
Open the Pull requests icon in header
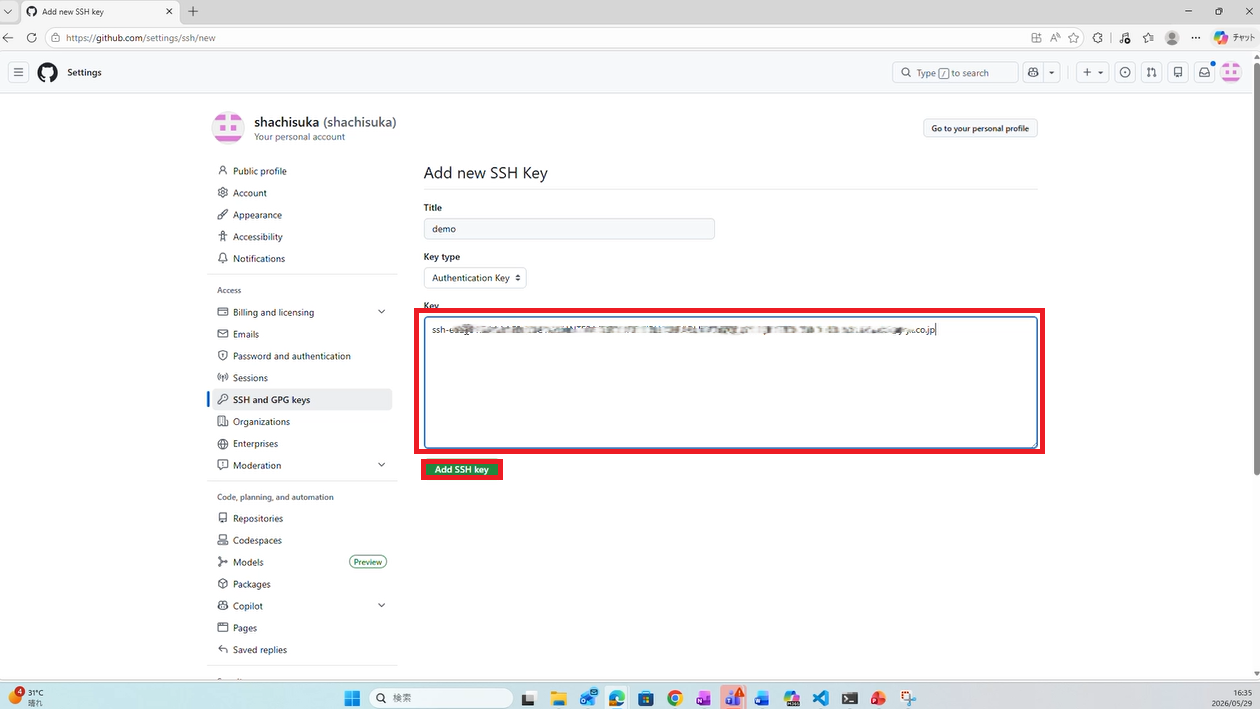tap(1151, 72)
